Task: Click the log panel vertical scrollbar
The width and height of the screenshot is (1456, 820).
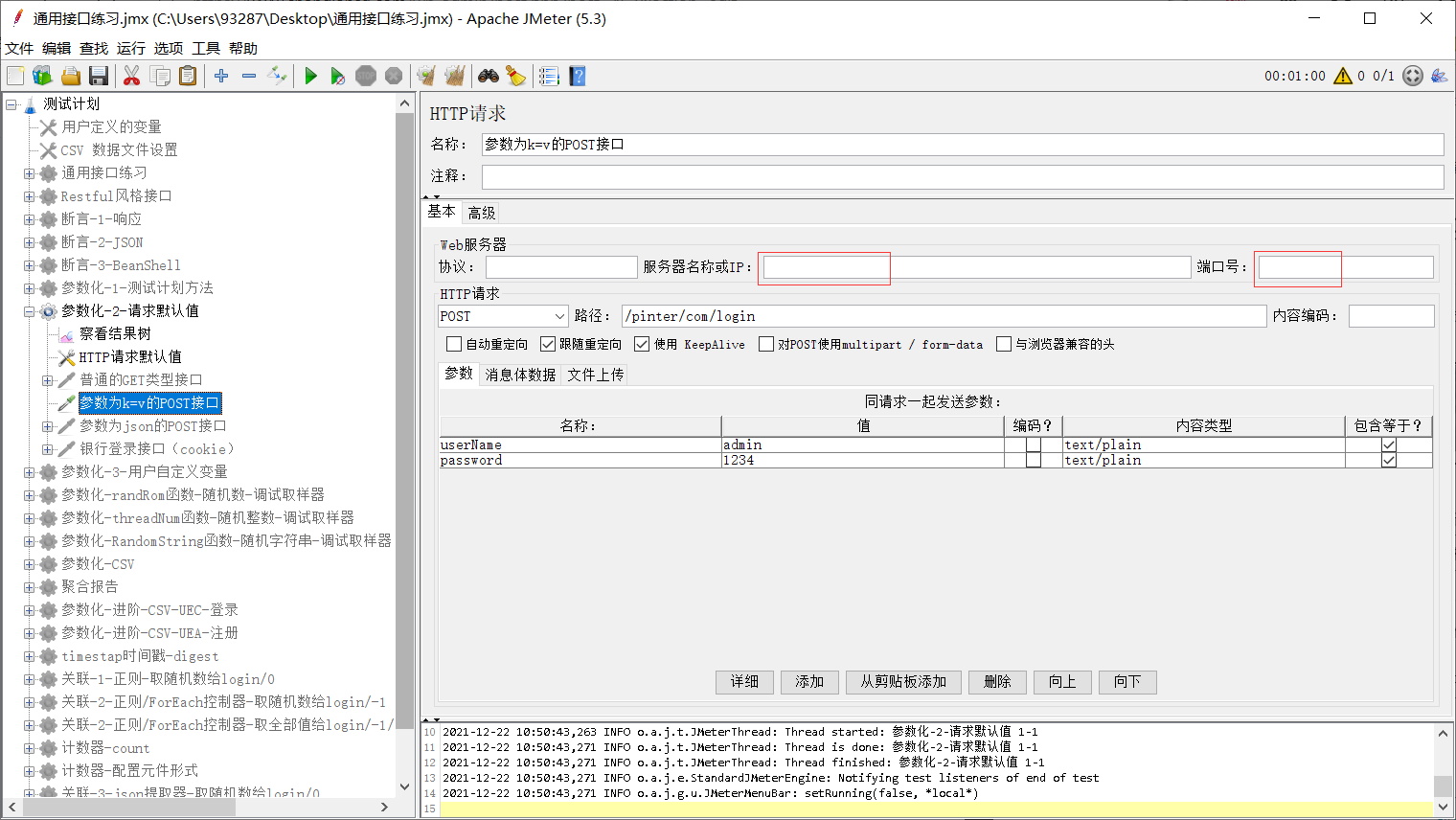Action: (1443, 786)
